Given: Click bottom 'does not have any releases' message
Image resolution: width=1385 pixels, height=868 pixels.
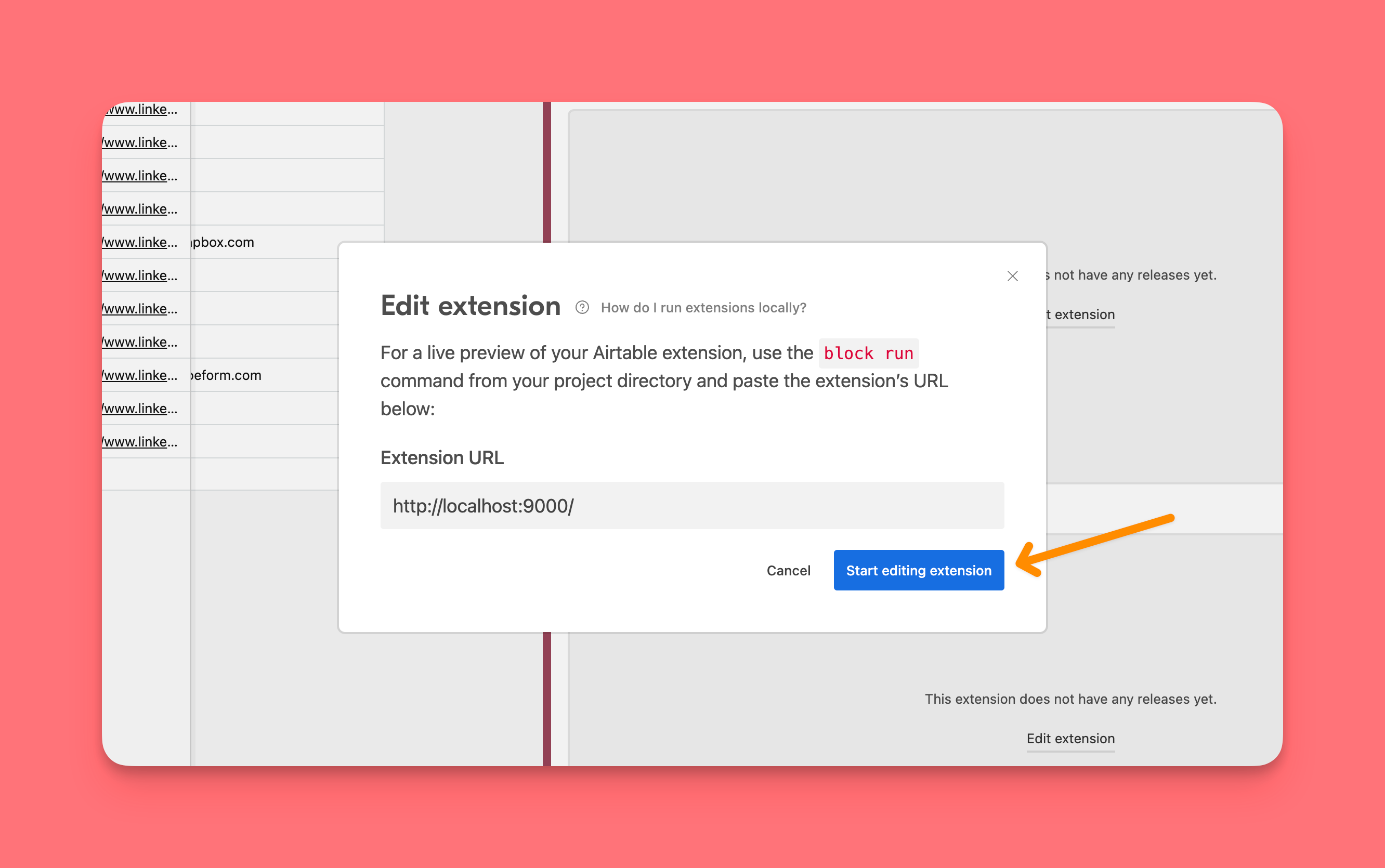Looking at the screenshot, I should (x=1070, y=699).
